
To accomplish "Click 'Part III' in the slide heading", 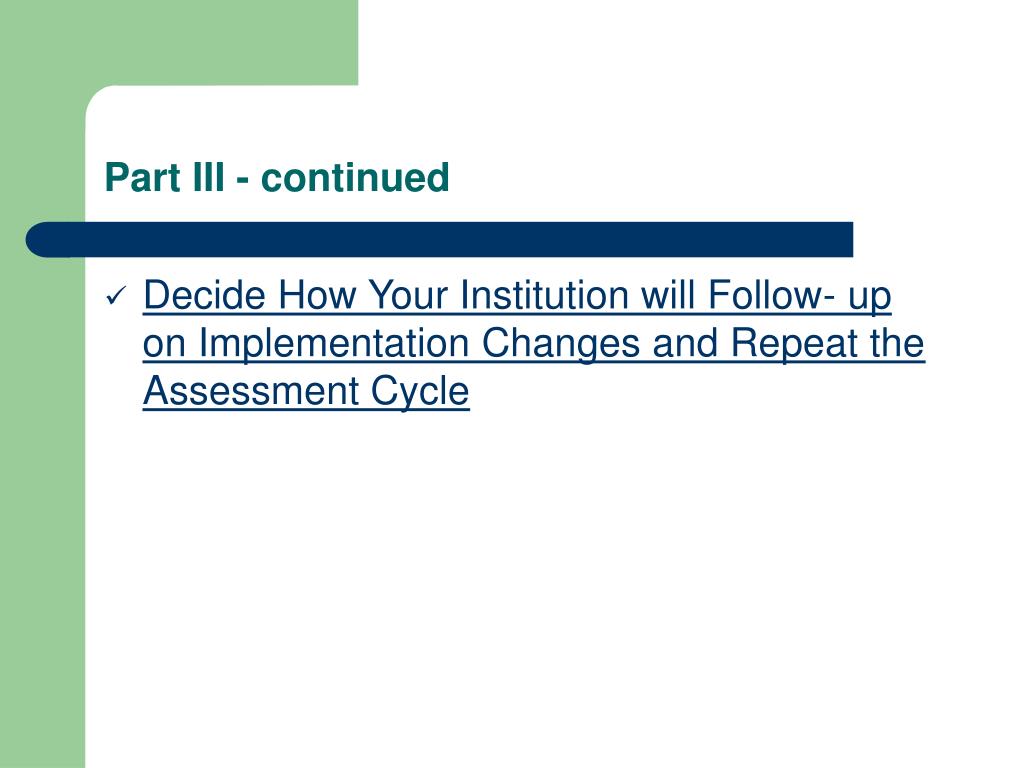I will pos(165,177).
